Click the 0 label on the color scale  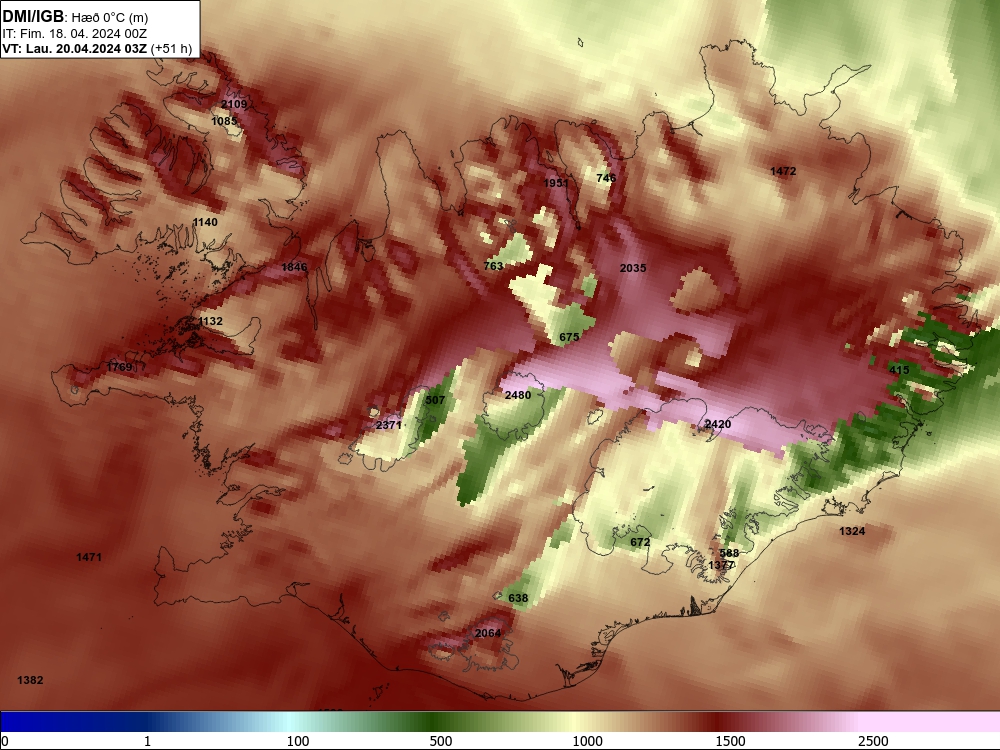point(5,740)
